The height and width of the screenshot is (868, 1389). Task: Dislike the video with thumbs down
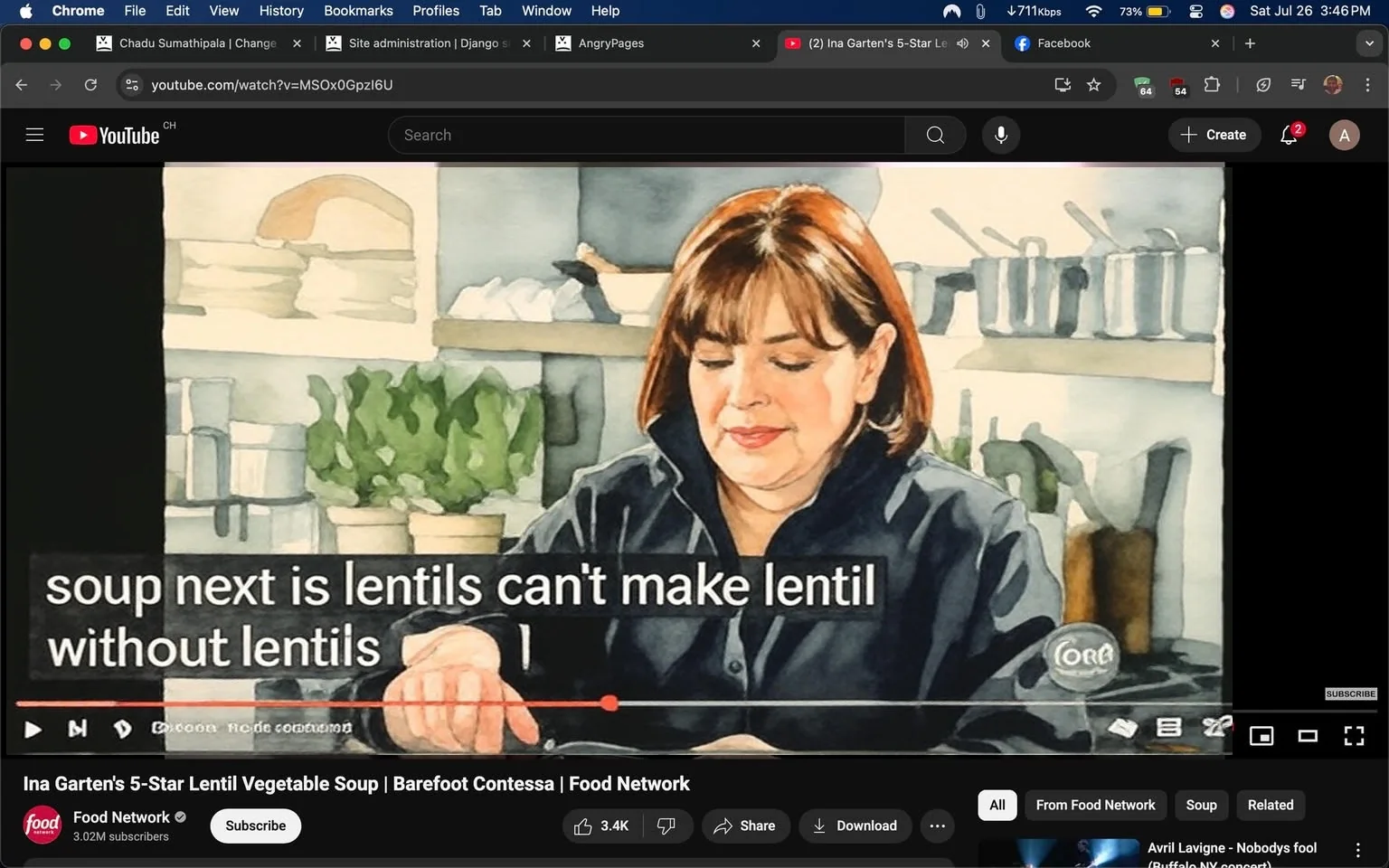[x=666, y=826]
